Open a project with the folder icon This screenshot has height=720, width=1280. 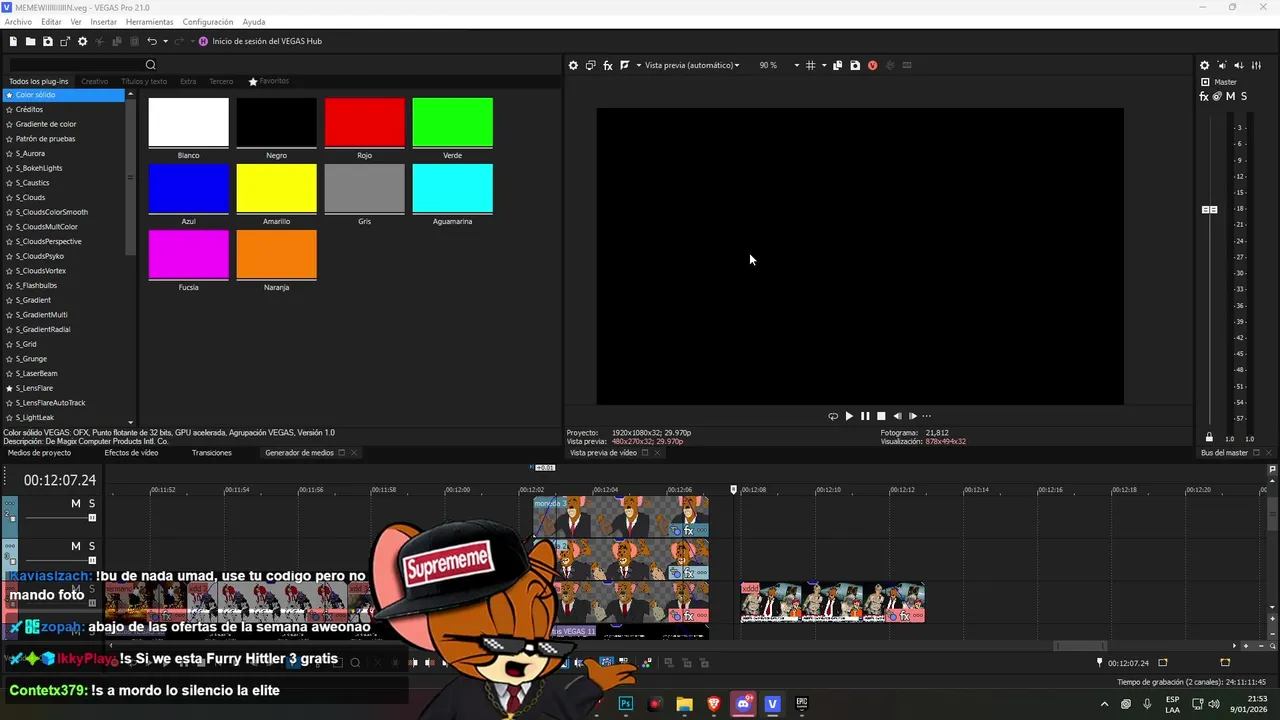(x=30, y=41)
